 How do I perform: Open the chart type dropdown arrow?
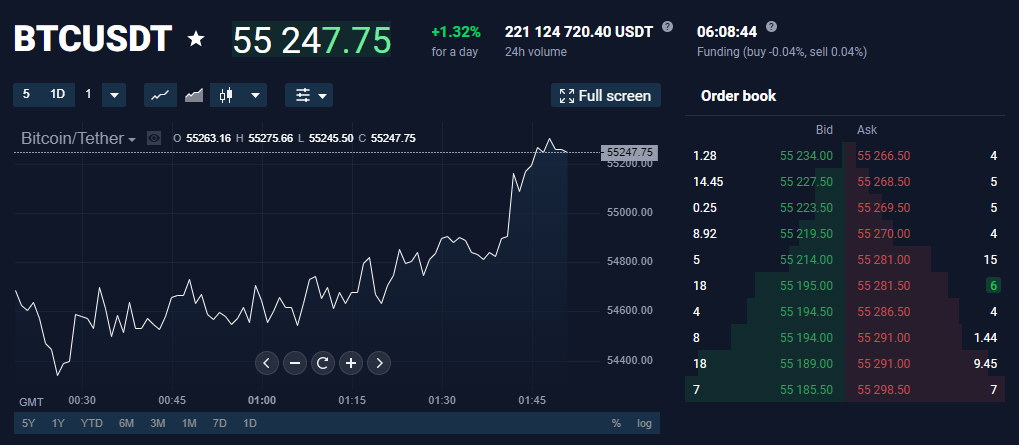pos(255,95)
